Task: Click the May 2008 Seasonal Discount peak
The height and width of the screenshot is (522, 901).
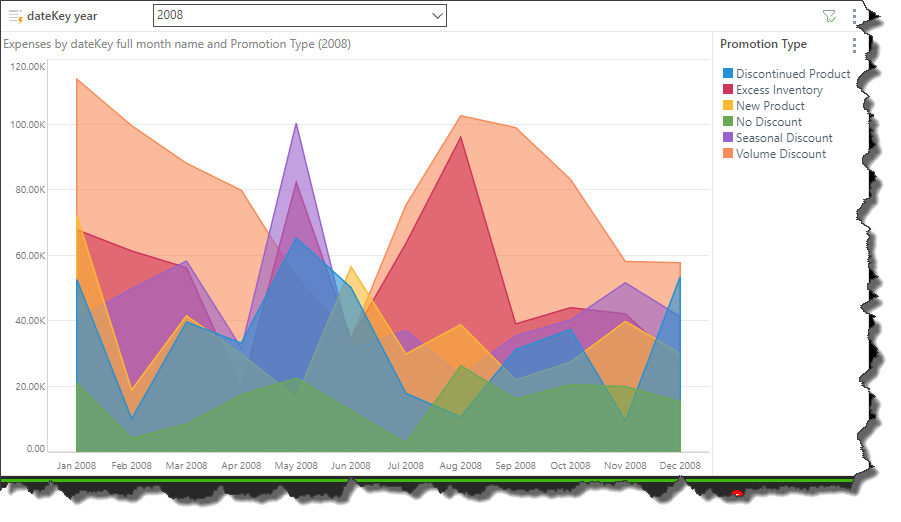Action: click(x=296, y=127)
